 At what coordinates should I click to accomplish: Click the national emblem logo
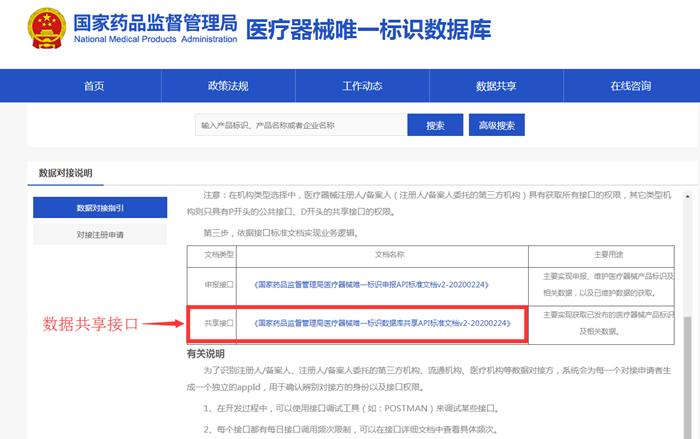tap(46, 28)
